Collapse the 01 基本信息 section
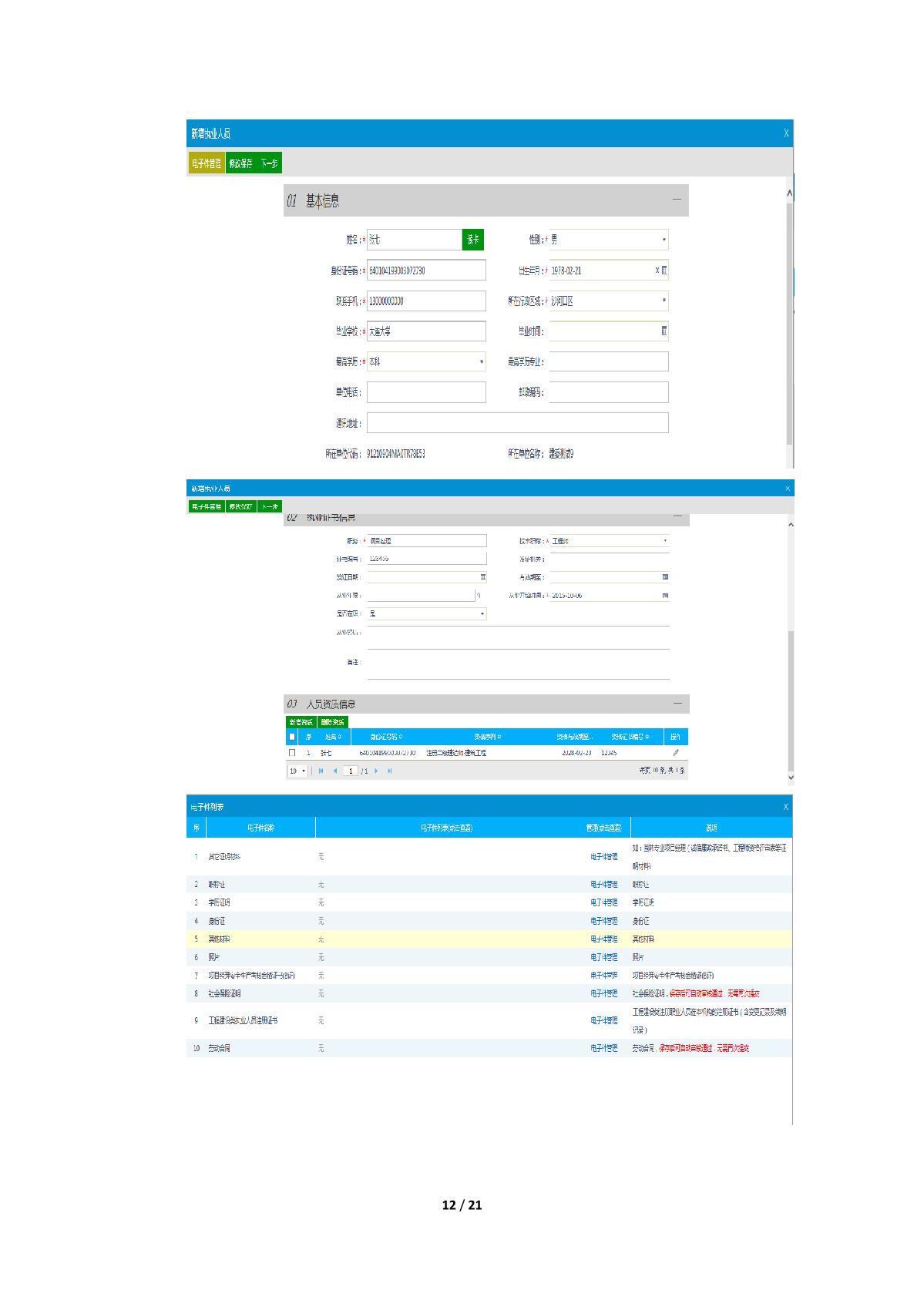 click(677, 200)
